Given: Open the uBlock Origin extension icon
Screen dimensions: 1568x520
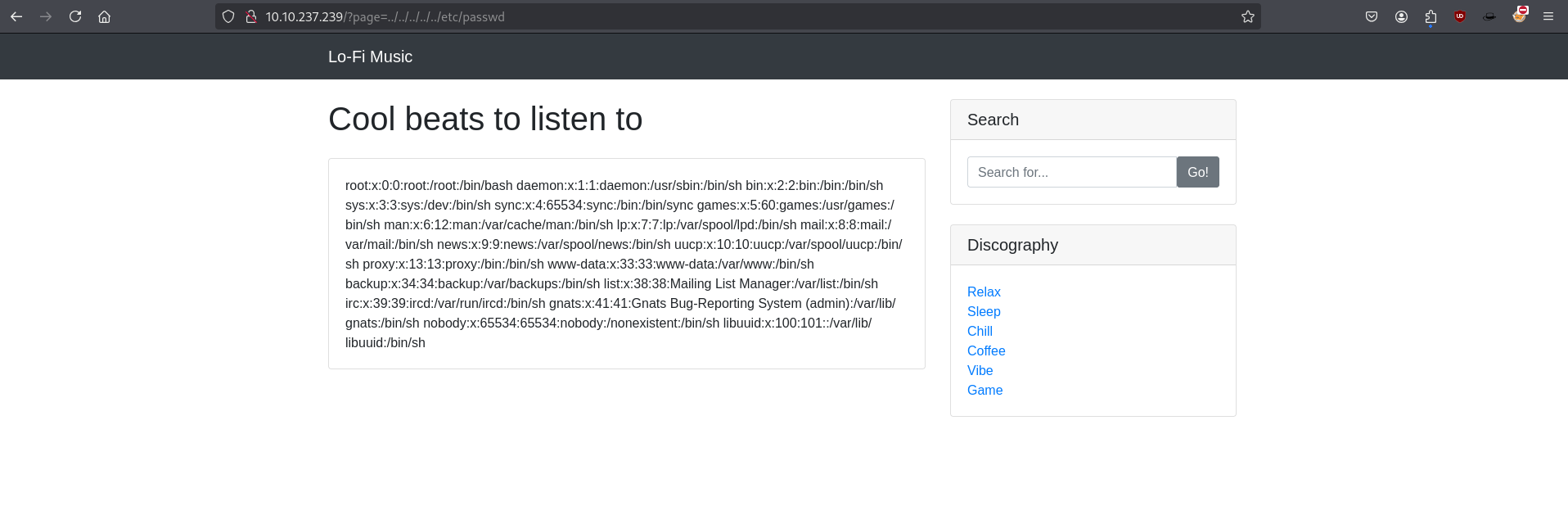Looking at the screenshot, I should [x=1460, y=16].
